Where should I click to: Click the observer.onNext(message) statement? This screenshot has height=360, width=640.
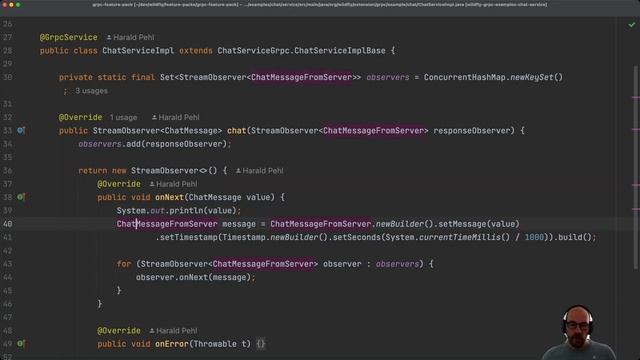coord(196,278)
